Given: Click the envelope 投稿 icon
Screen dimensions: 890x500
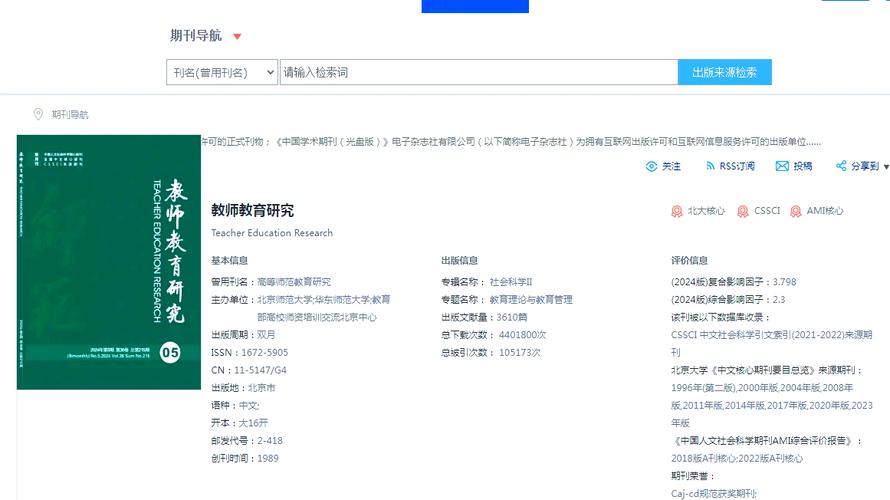Looking at the screenshot, I should (782, 166).
